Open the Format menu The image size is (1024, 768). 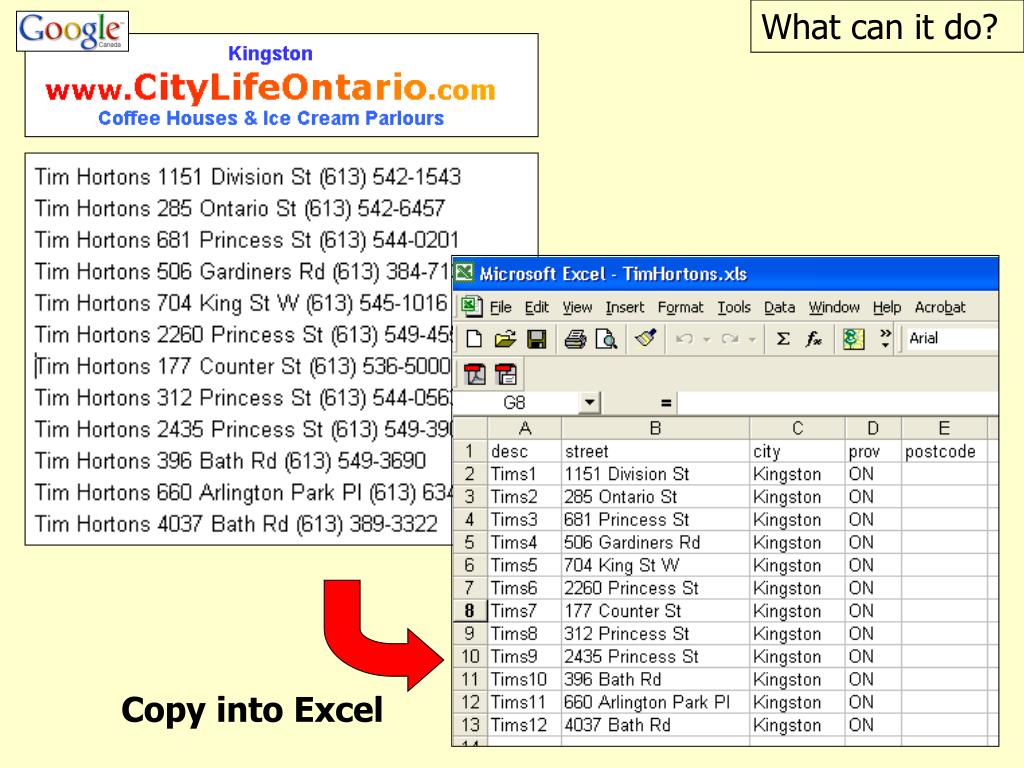(680, 307)
